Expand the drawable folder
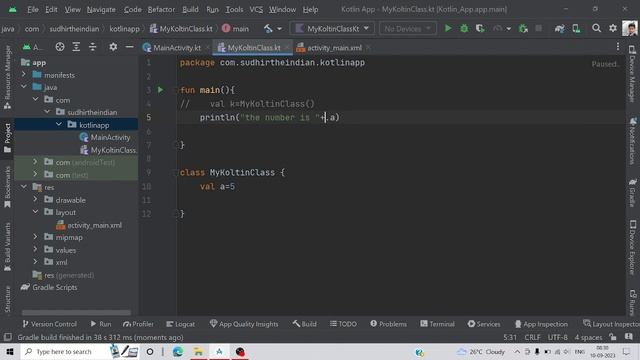Screen dimensions: 640x360 pos(35,199)
